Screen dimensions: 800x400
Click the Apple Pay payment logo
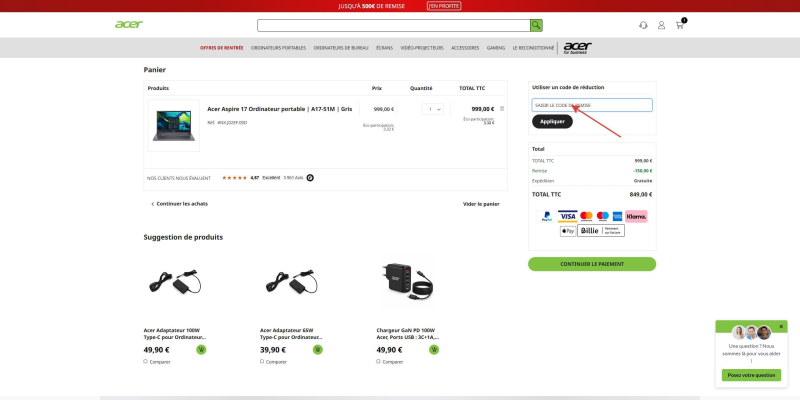click(568, 231)
